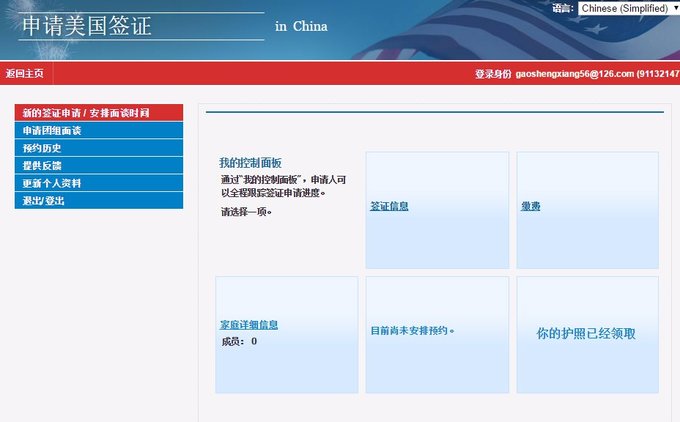
Task: Click the logged-in email gaoshengxiang56@126.com
Action: coord(575,74)
